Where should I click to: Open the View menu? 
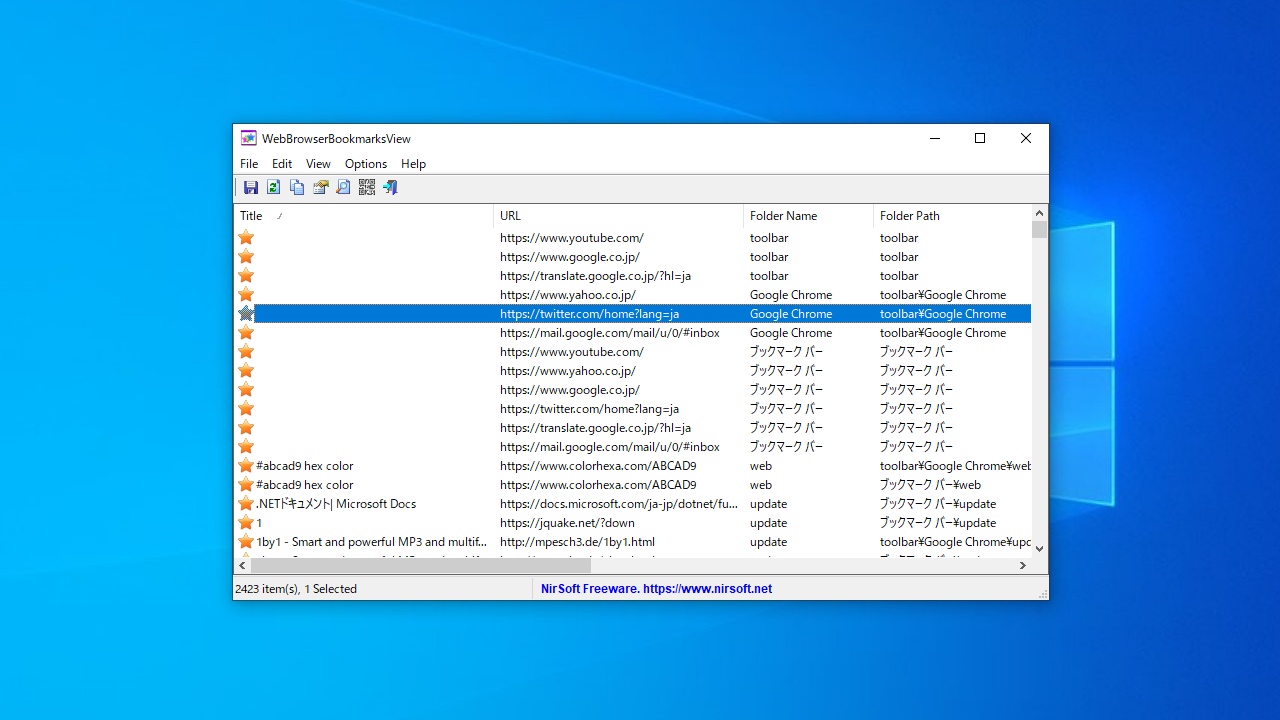tap(318, 164)
